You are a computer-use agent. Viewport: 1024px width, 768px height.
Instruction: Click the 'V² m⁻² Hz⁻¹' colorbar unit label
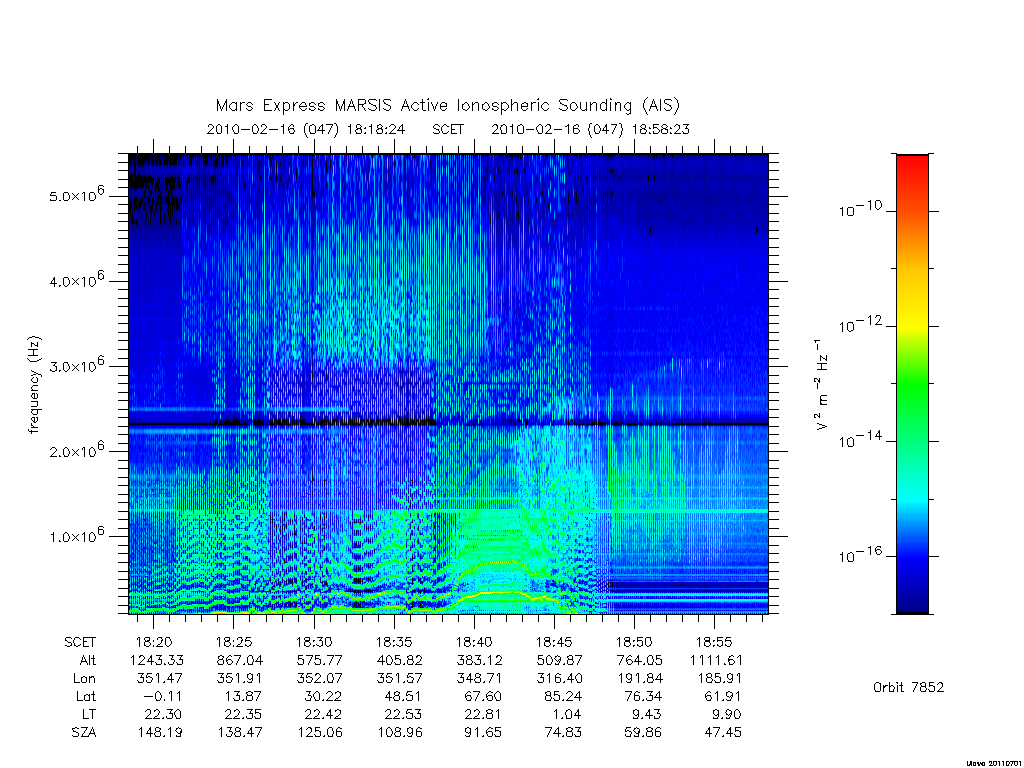[822, 385]
